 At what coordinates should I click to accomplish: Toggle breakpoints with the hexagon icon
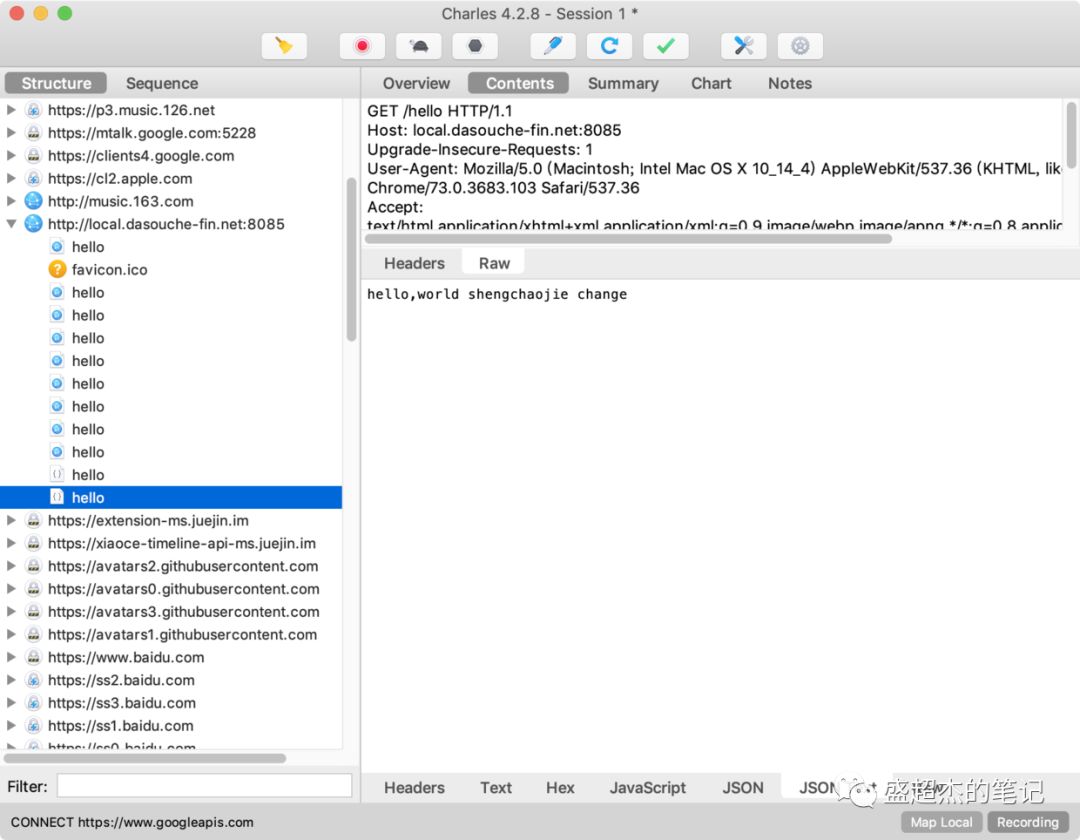point(475,46)
